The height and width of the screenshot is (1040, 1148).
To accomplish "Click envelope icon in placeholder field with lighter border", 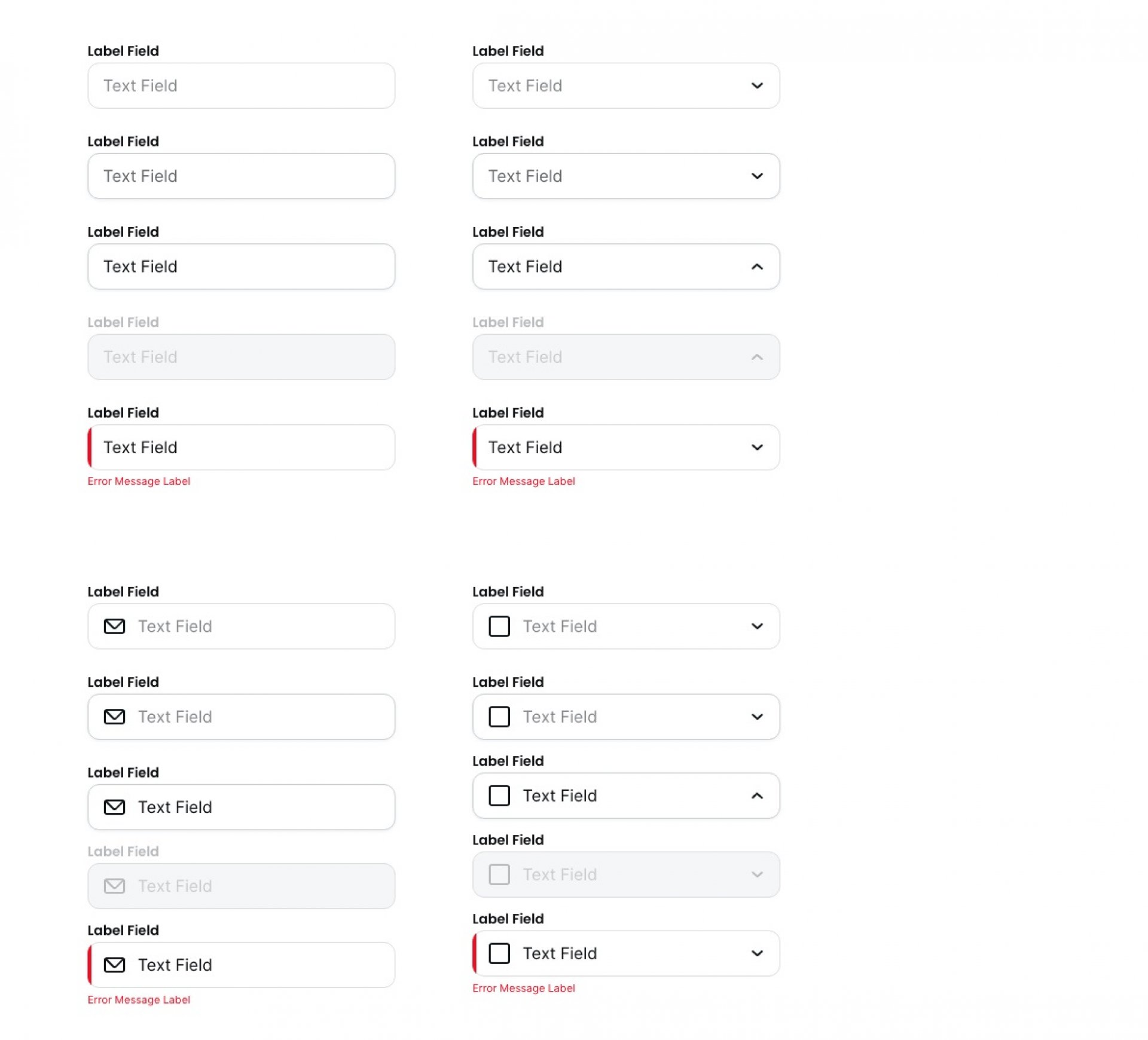I will tap(114, 626).
